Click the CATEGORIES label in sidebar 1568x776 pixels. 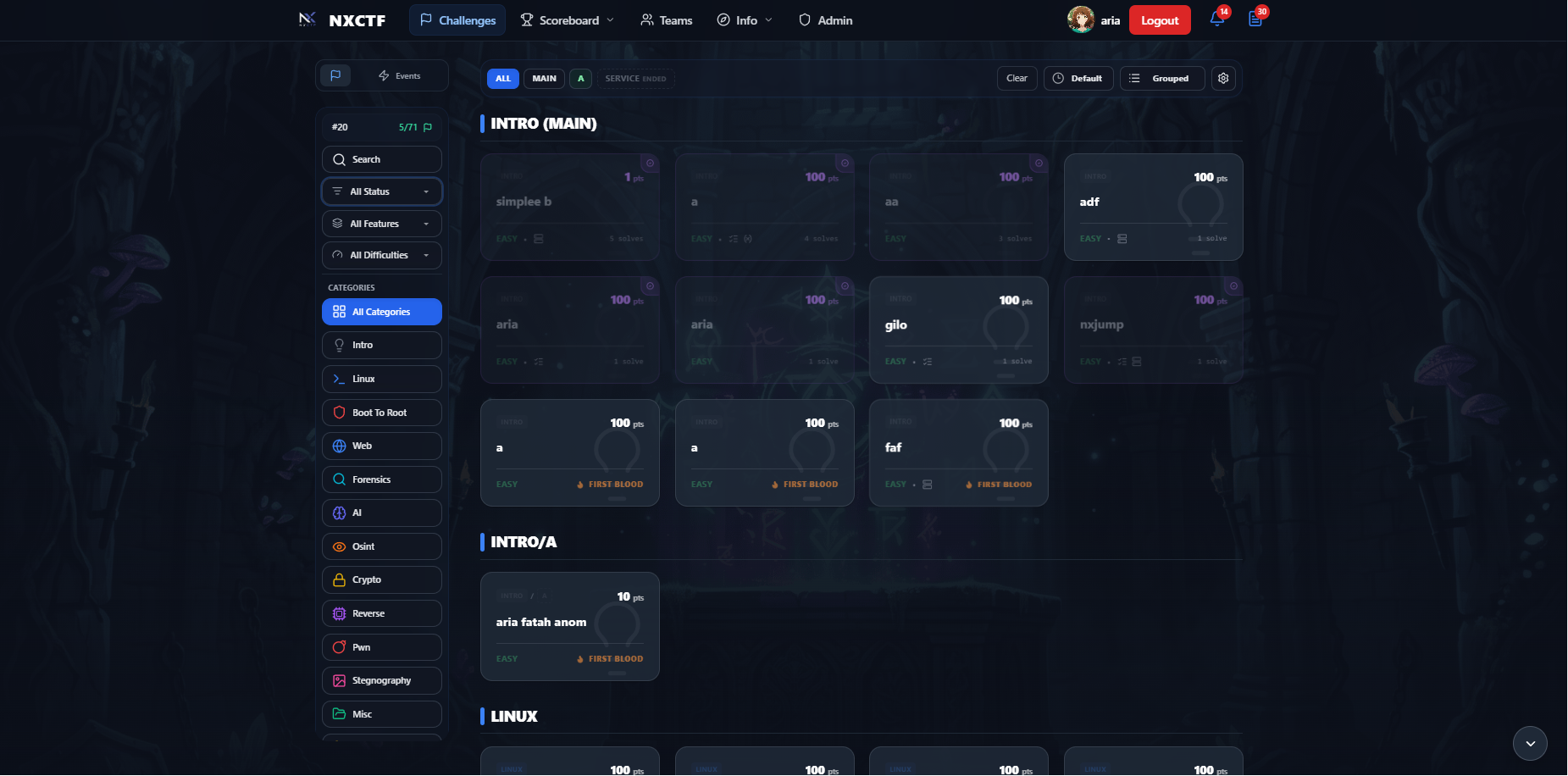click(x=352, y=288)
